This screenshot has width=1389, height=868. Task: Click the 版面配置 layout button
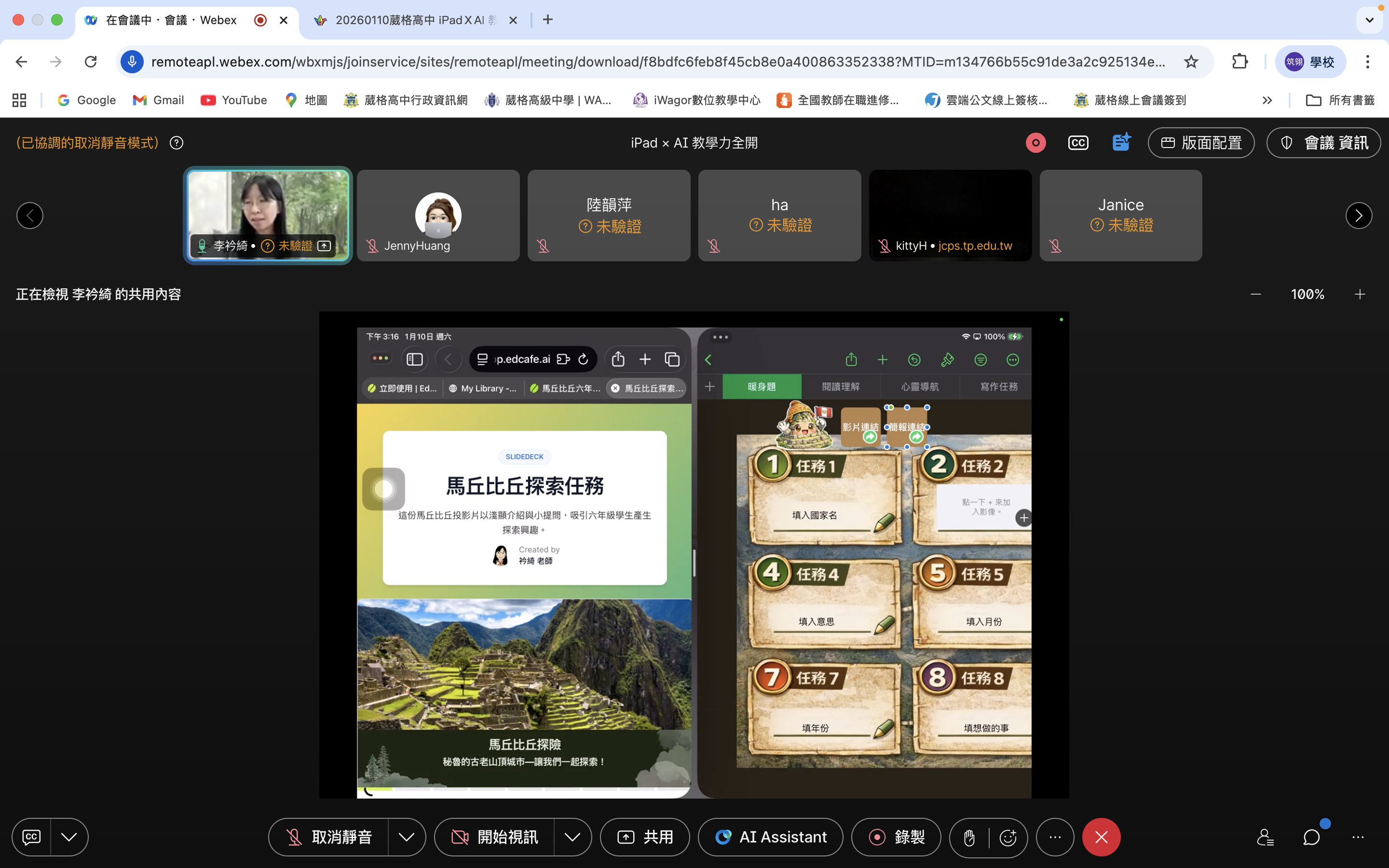[1201, 143]
